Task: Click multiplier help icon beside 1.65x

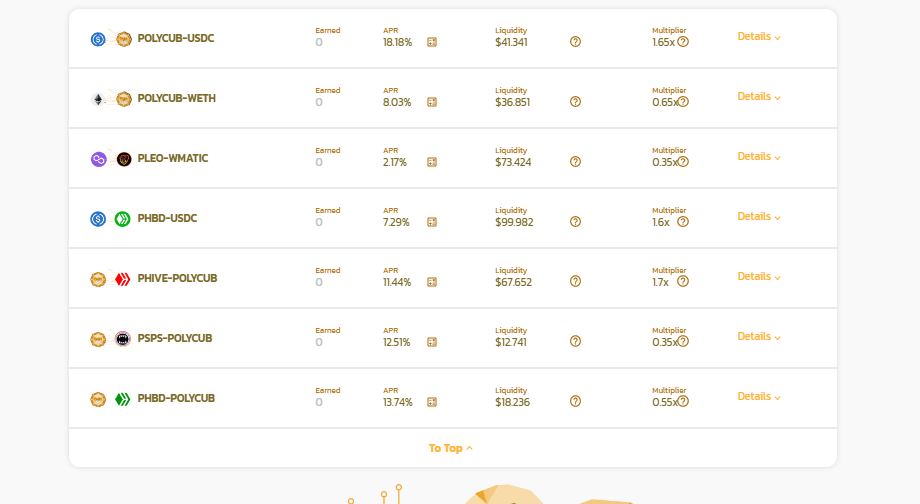Action: [x=683, y=42]
